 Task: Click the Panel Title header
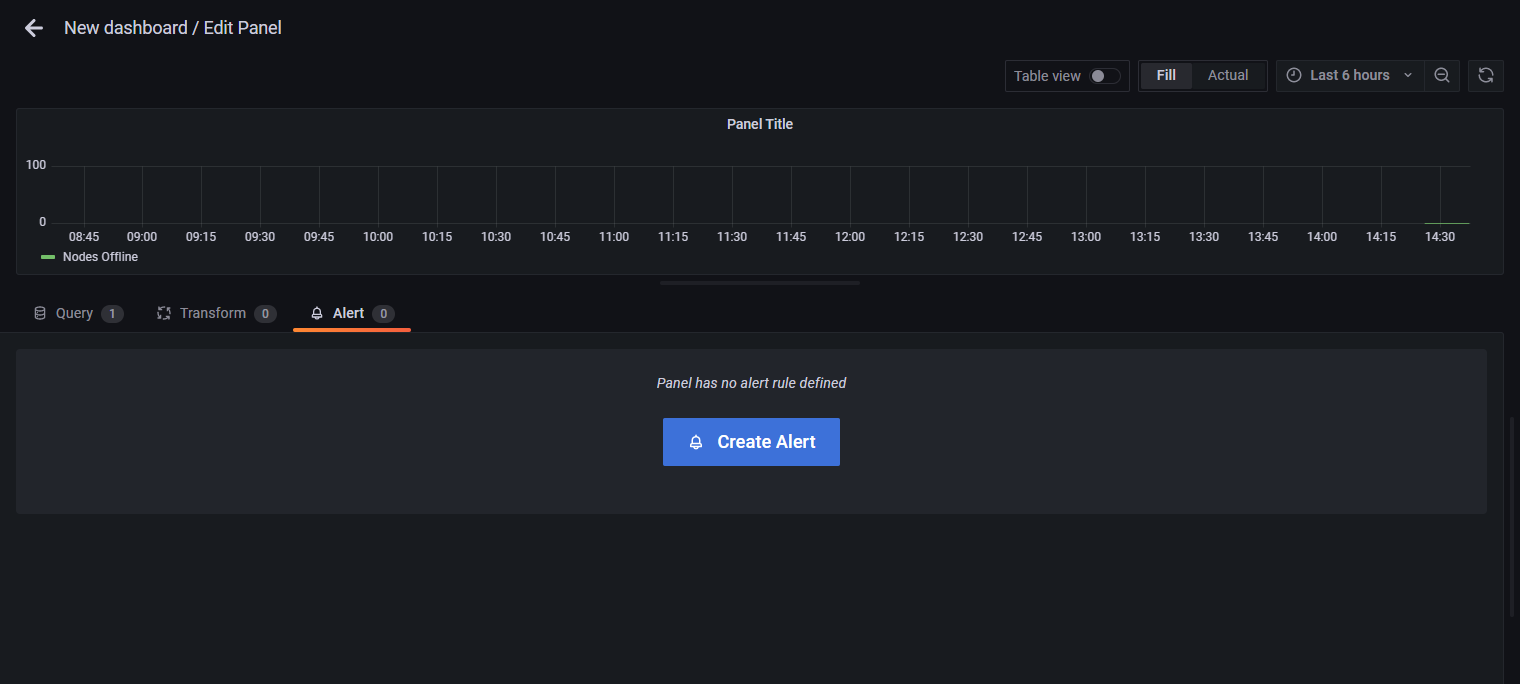coord(760,124)
